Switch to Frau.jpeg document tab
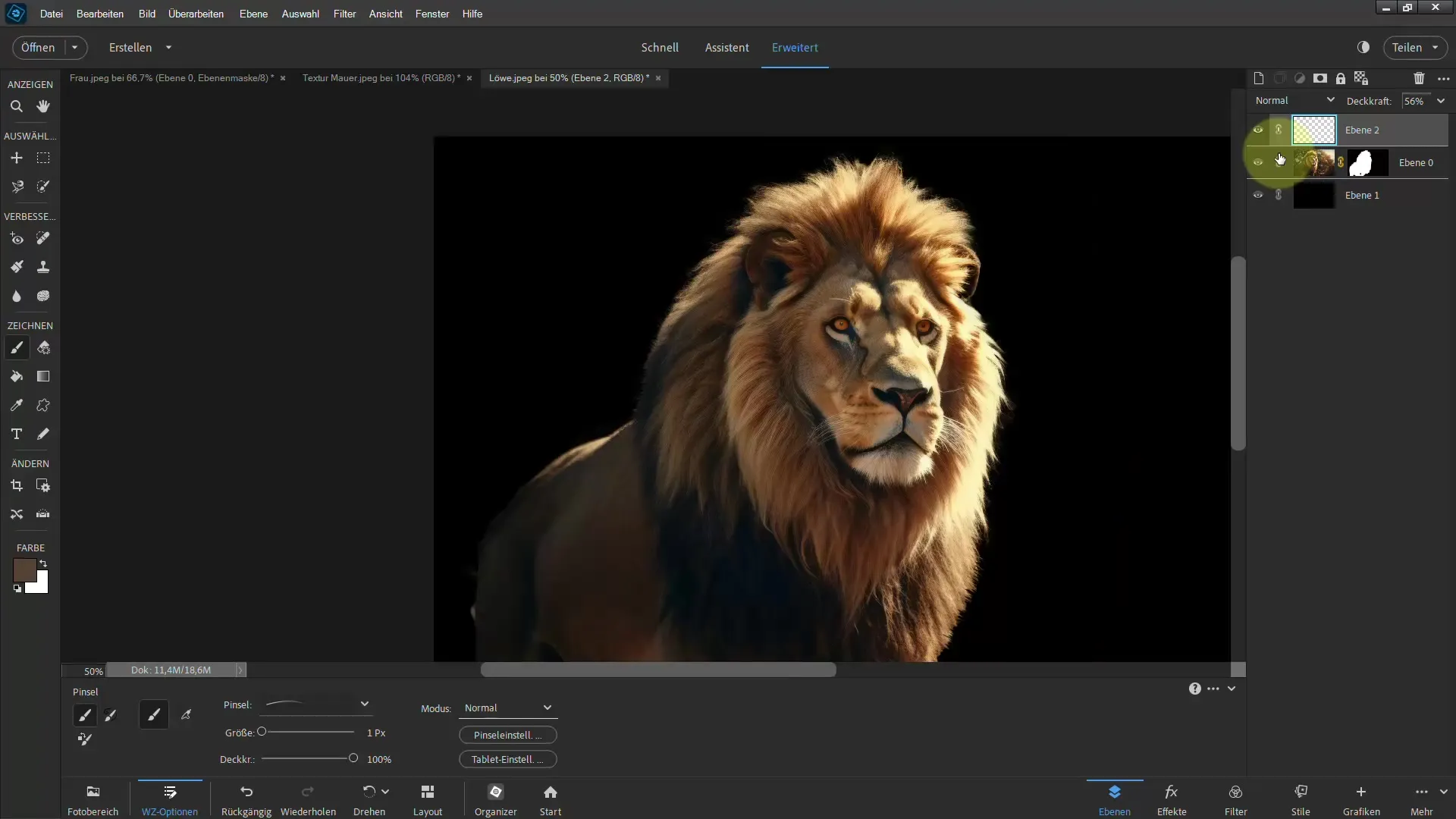Screen dimensions: 1456x819 point(171,78)
